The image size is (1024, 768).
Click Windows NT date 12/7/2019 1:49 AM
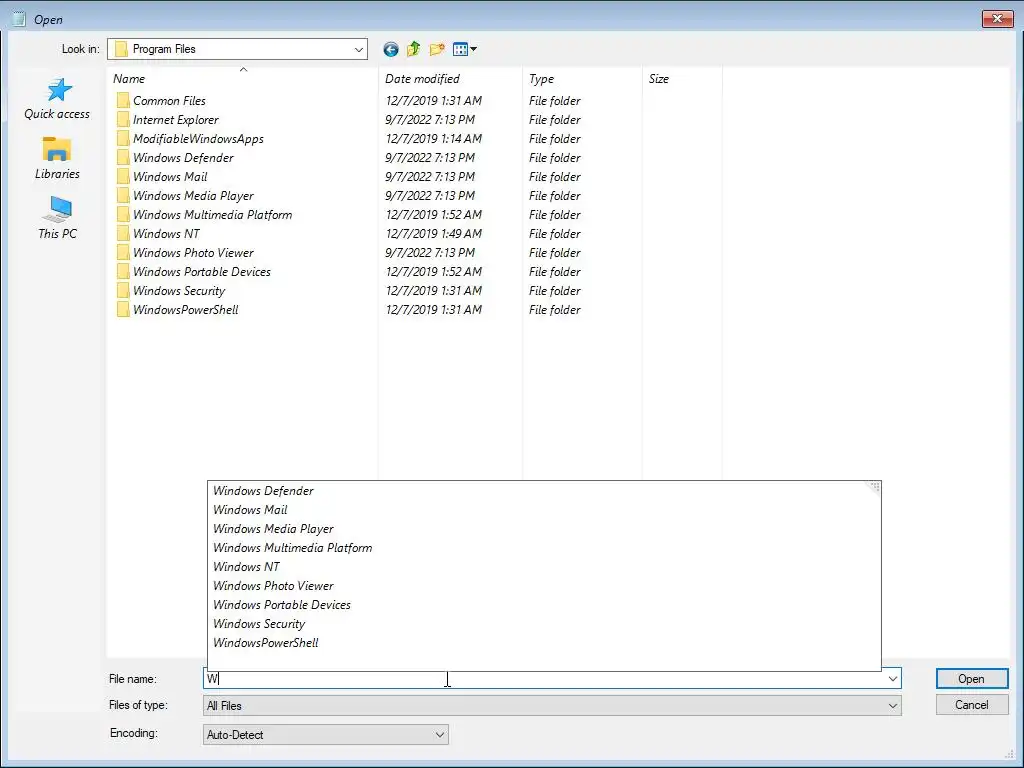tap(434, 233)
